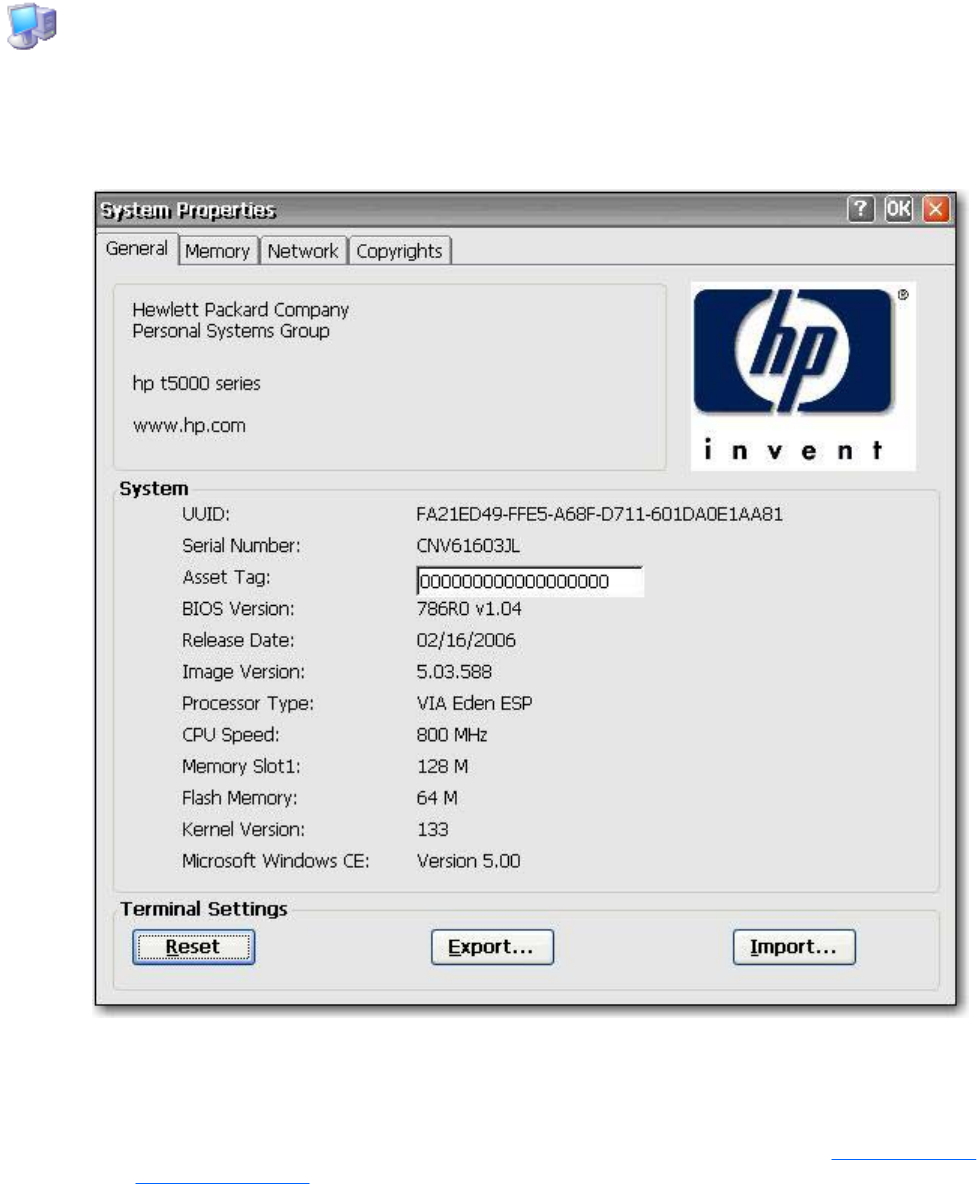Focus the Asset Tag input field
This screenshot has width=977, height=1184.
(x=530, y=581)
